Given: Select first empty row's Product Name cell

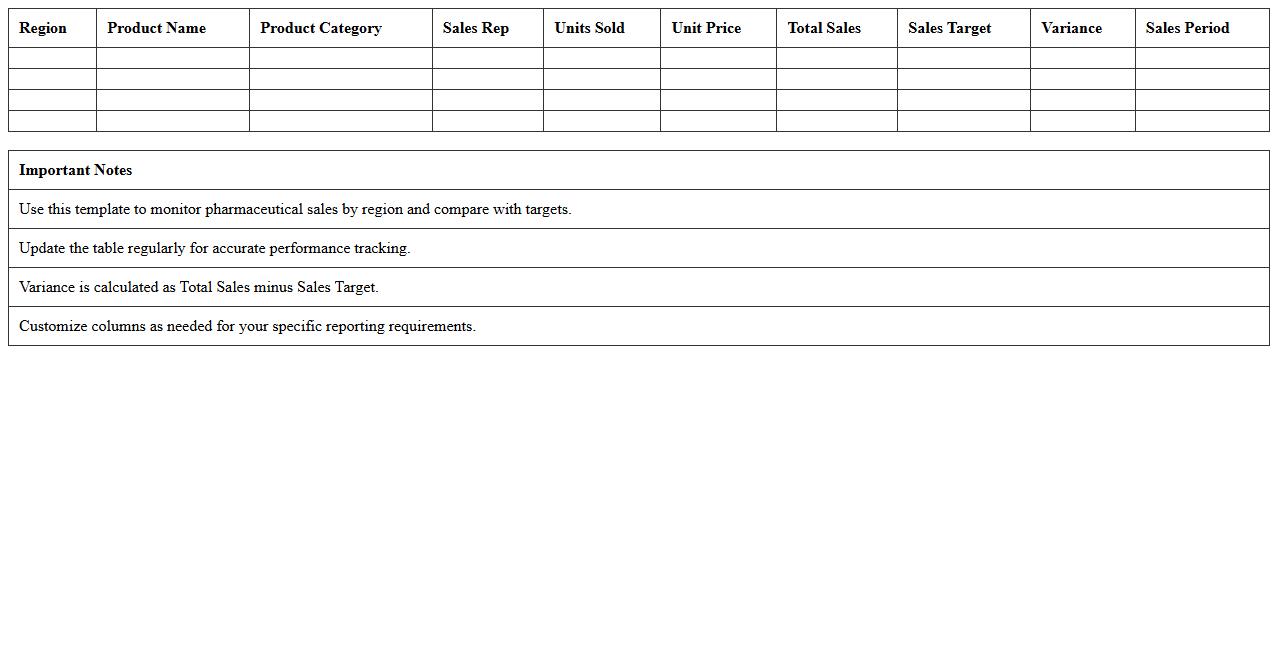Looking at the screenshot, I should pos(172,58).
